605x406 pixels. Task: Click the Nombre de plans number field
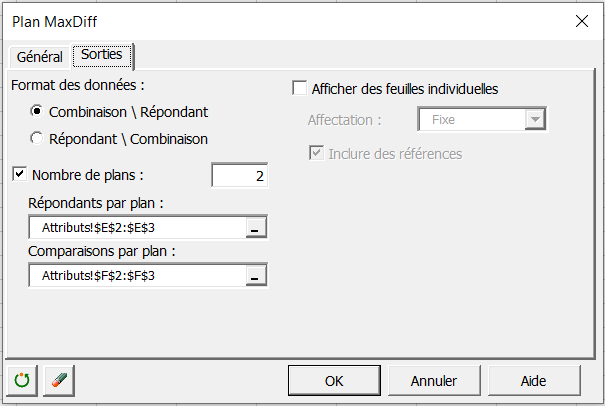pyautogui.click(x=240, y=176)
